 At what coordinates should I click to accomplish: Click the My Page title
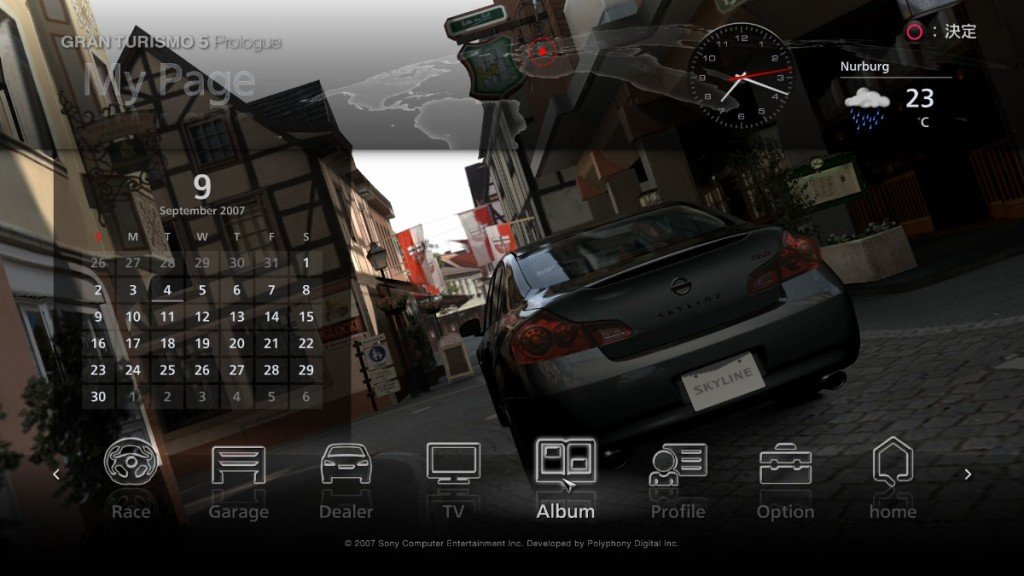pos(168,80)
